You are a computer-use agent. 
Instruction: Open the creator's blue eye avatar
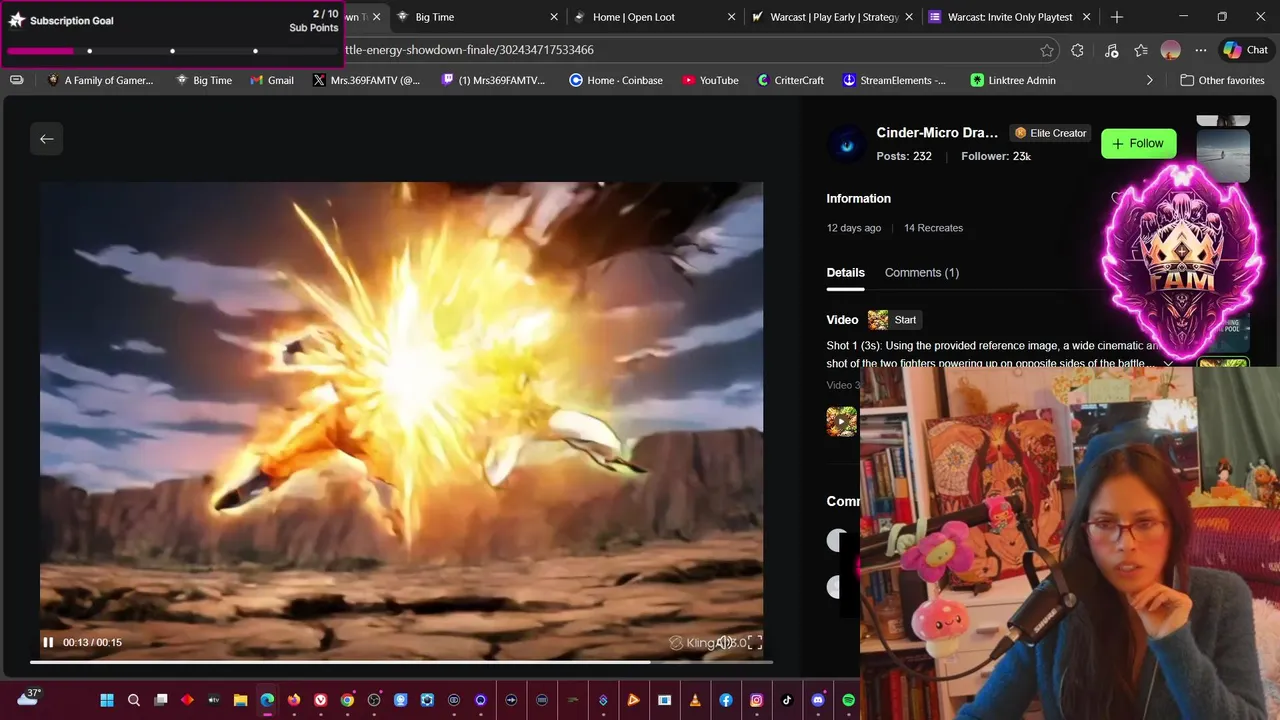pyautogui.click(x=847, y=145)
